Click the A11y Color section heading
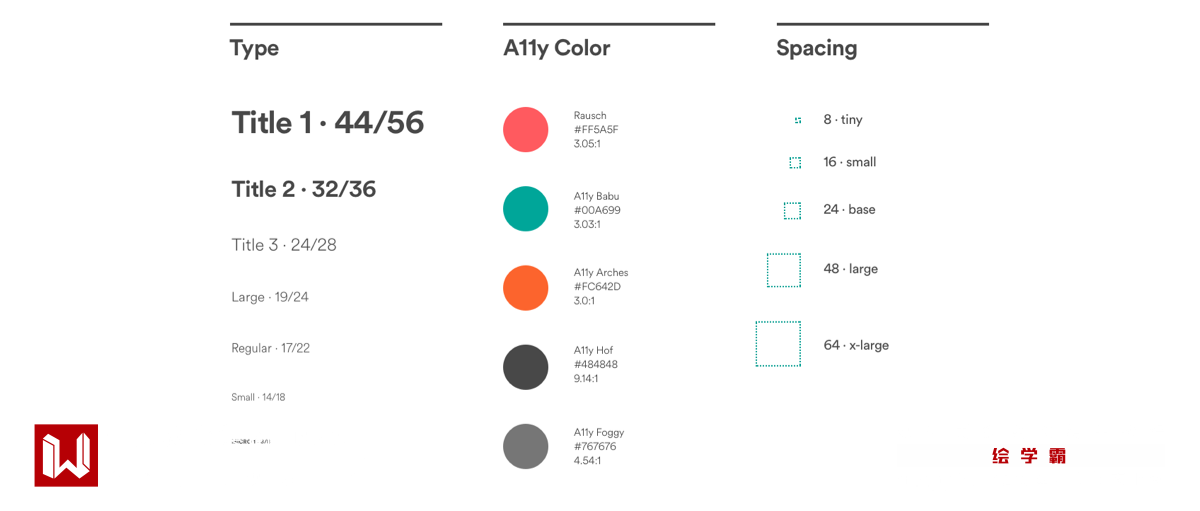Viewport: 1200px width, 511px height. [556, 48]
